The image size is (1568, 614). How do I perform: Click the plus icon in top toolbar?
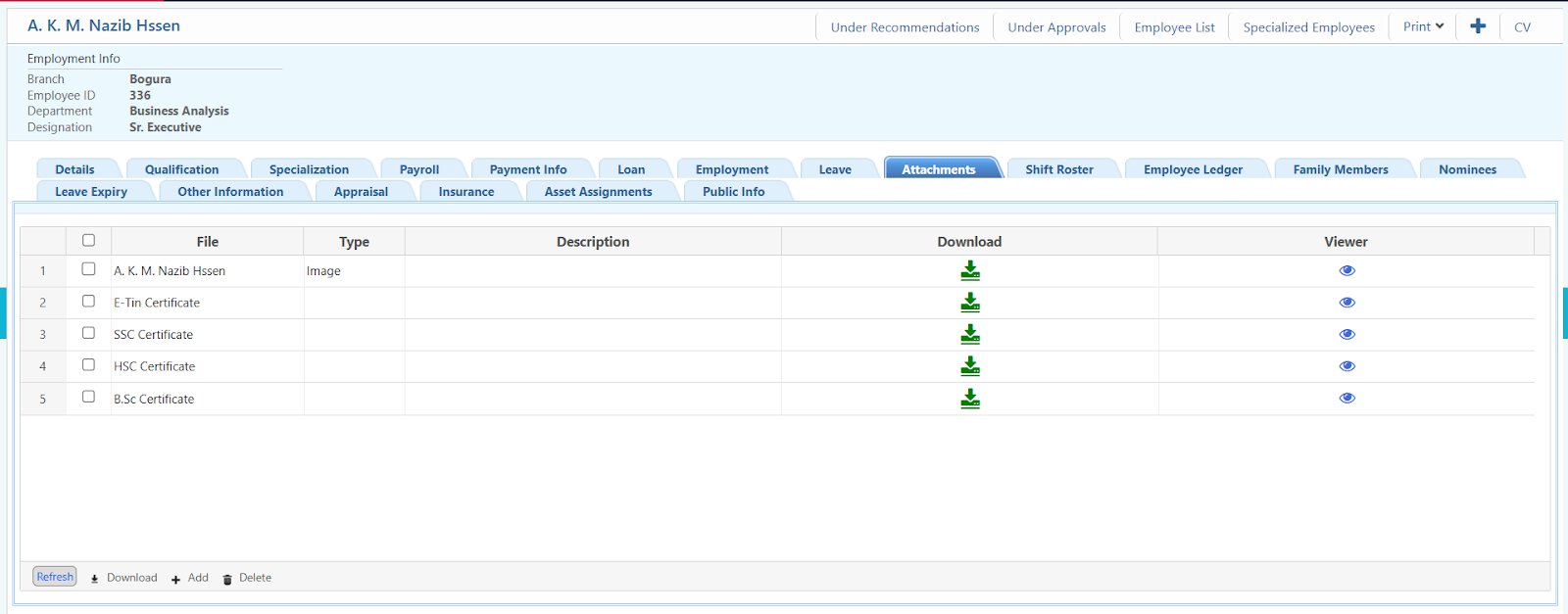pos(1478,26)
